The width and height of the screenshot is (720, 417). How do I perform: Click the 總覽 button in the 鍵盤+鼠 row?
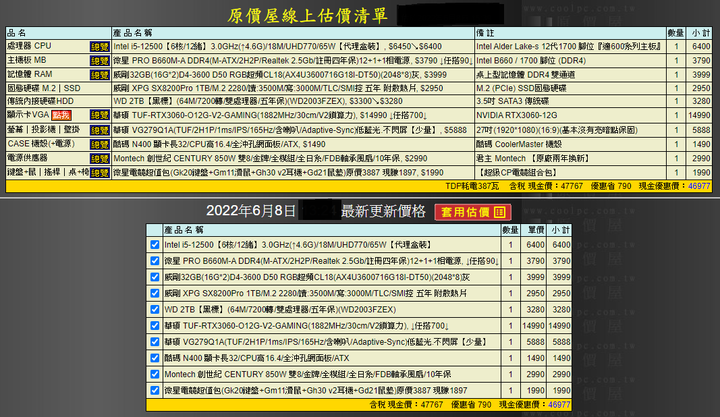99,173
